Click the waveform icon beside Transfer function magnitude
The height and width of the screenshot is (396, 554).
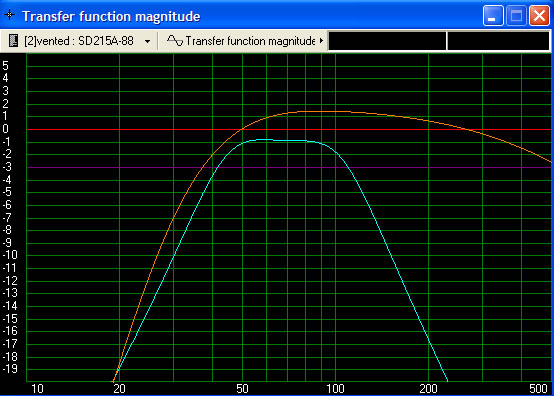(175, 41)
